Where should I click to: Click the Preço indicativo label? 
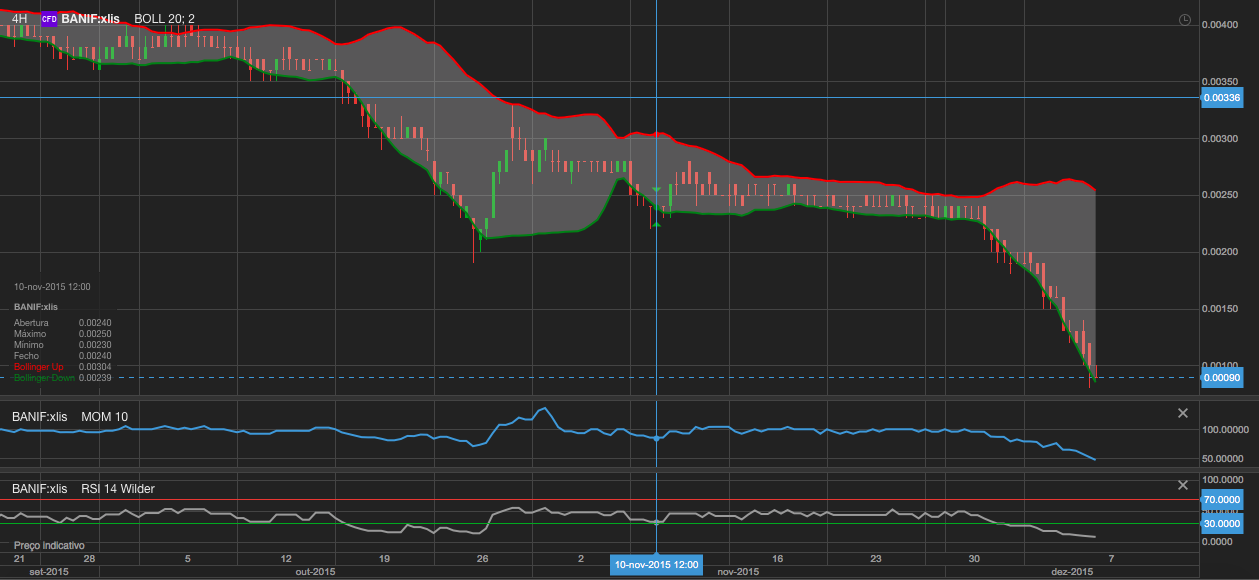[50, 546]
